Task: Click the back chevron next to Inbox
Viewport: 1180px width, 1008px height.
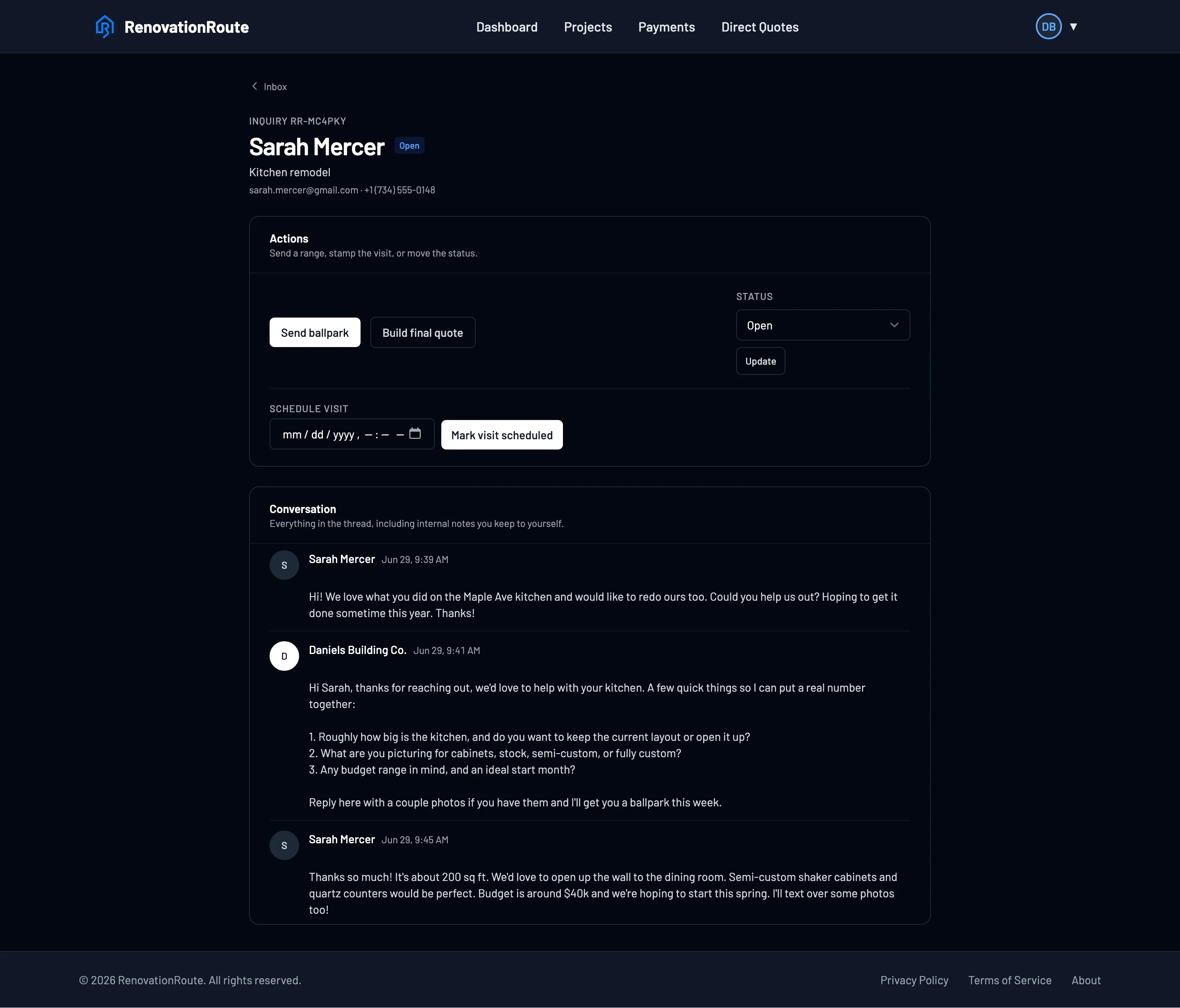Action: click(254, 86)
